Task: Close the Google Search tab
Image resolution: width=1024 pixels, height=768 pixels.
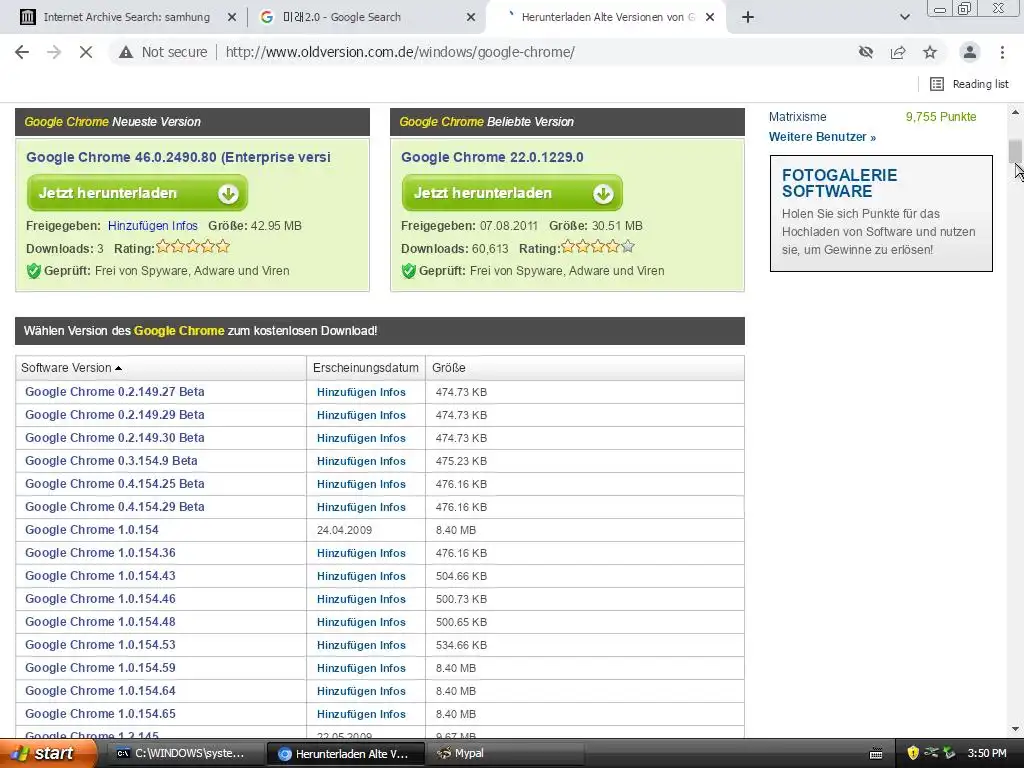Action: pyautogui.click(x=471, y=18)
